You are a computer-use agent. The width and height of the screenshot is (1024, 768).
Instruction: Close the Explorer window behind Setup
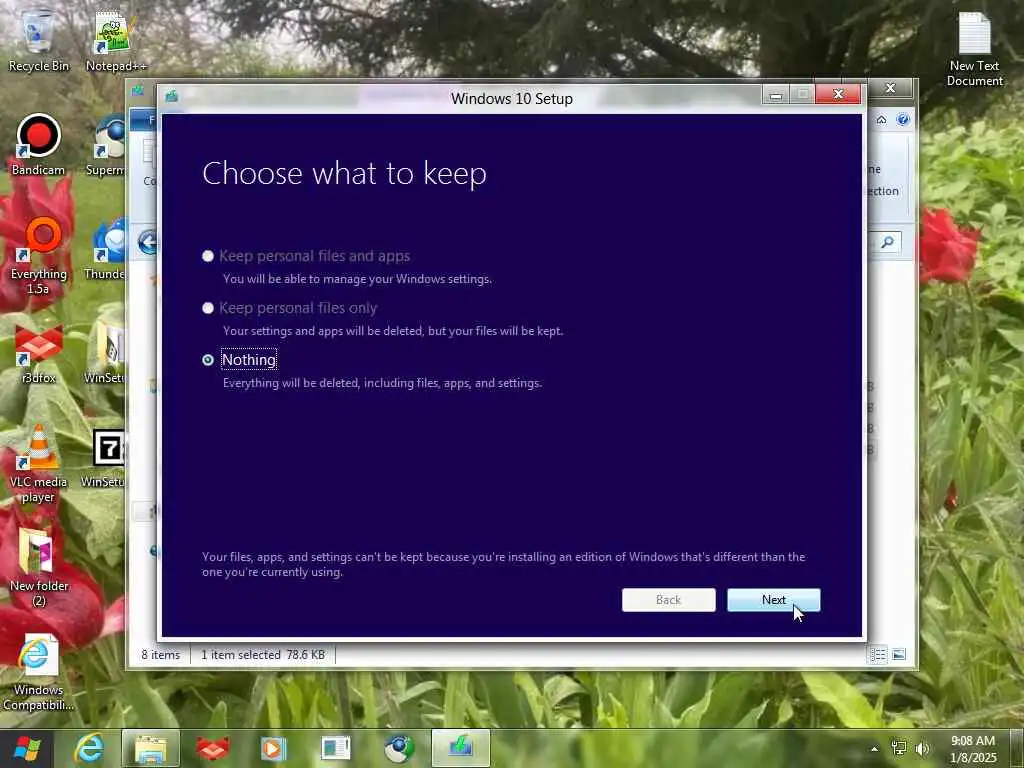pyautogui.click(x=890, y=88)
